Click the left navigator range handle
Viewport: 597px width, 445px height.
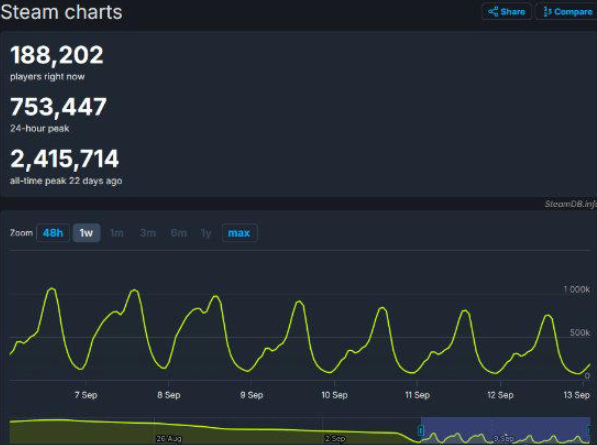(421, 431)
